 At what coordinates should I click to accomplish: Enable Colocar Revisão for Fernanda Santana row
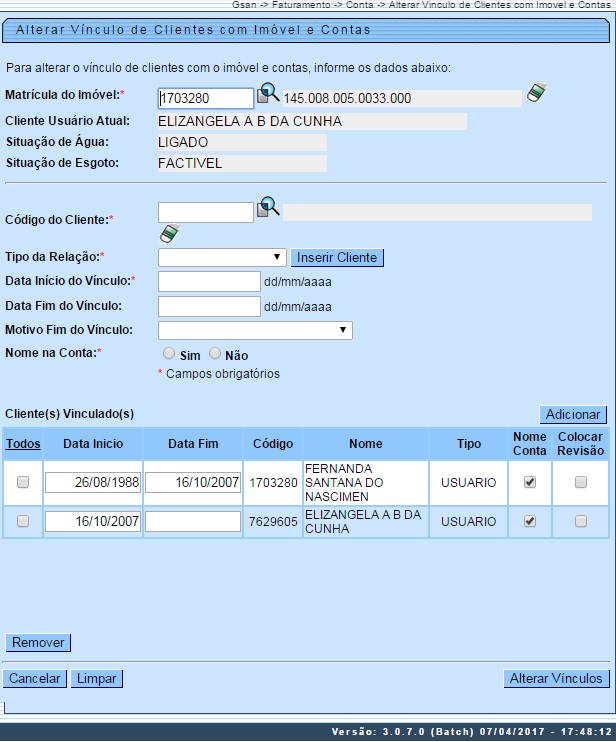point(581,482)
